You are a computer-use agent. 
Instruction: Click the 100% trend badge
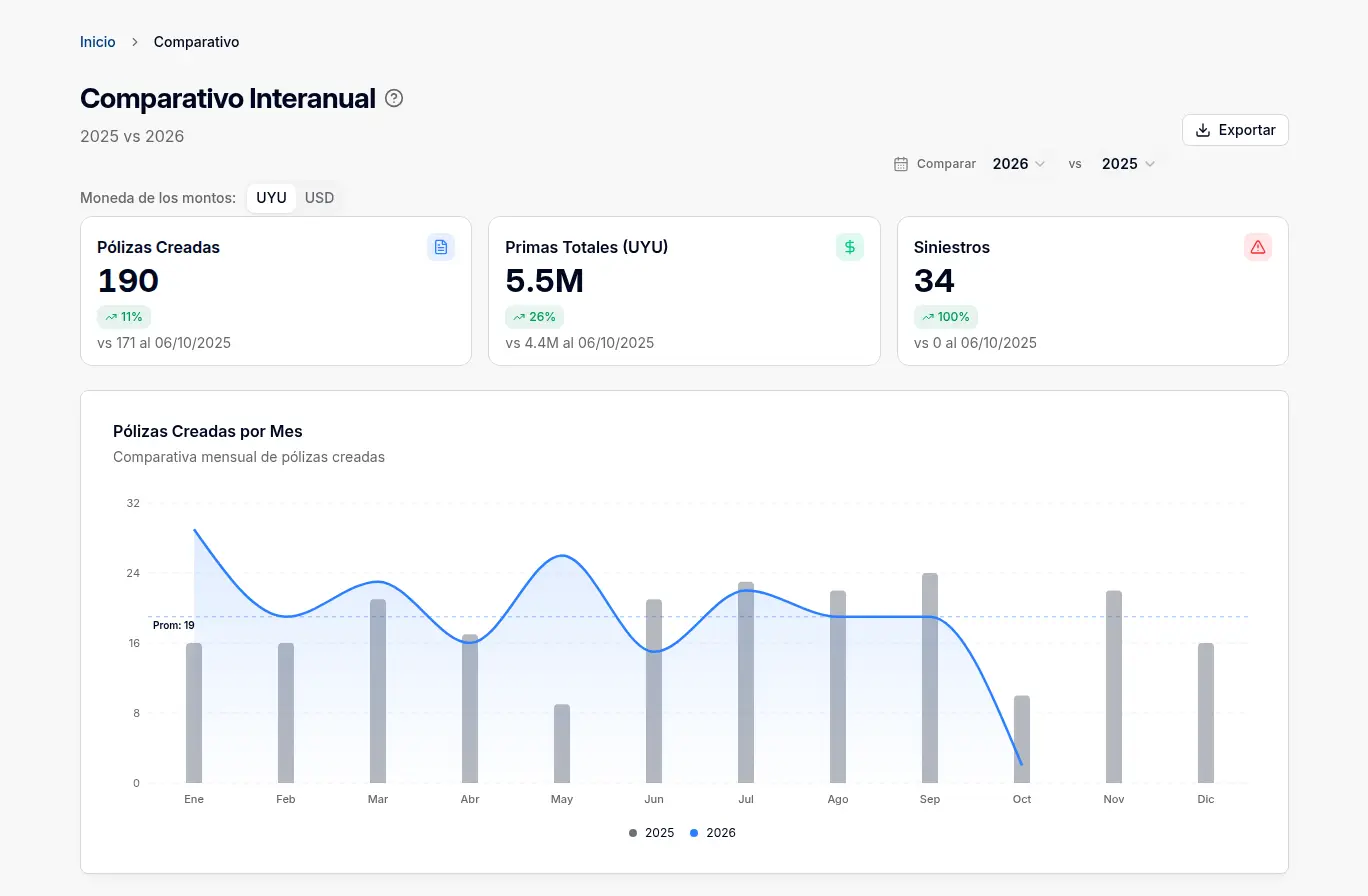(946, 317)
